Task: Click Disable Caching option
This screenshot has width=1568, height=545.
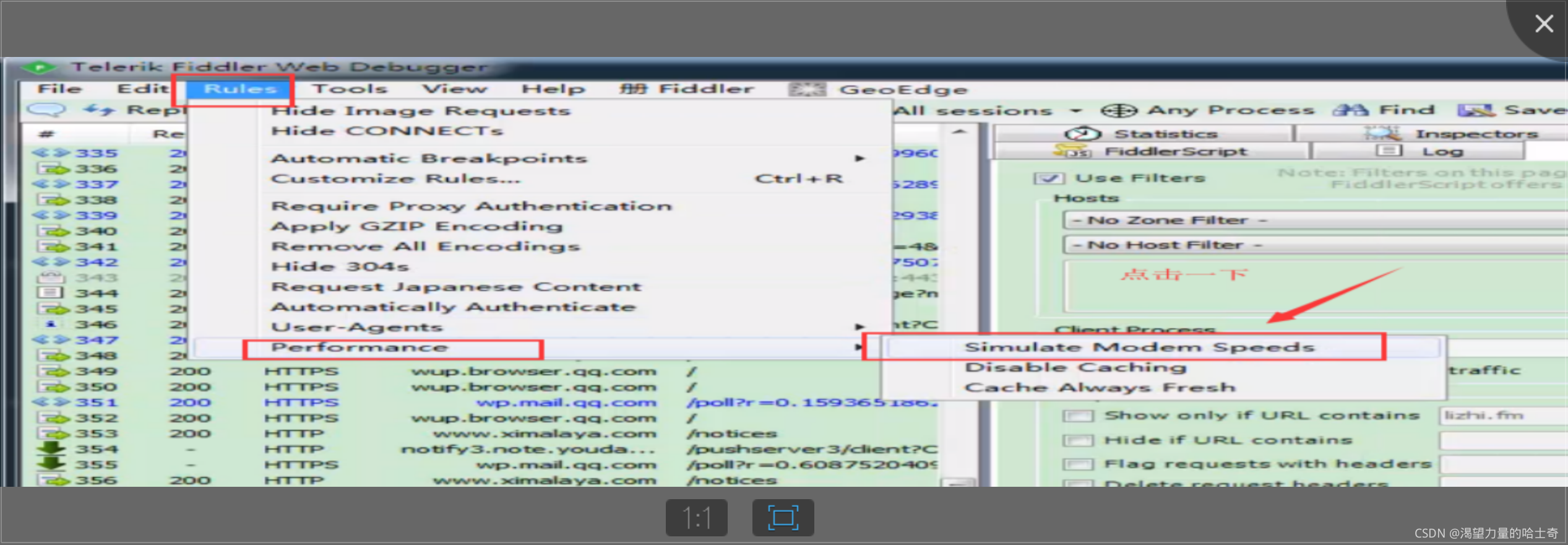Action: [x=1075, y=368]
